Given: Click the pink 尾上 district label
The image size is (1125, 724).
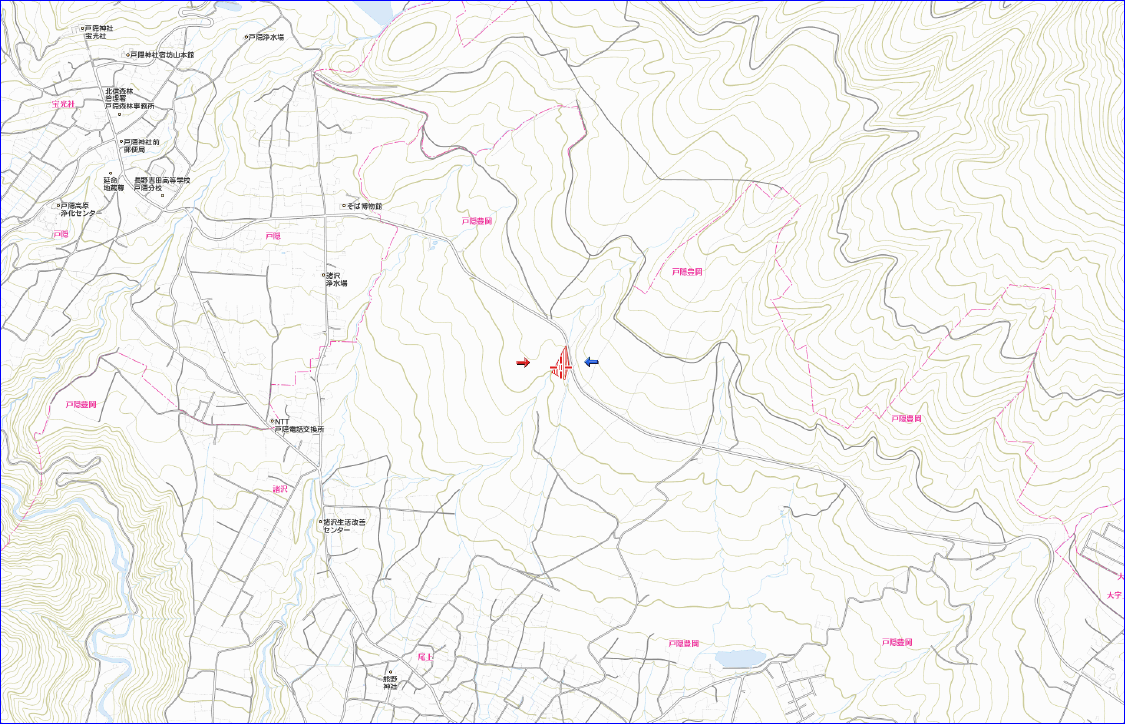Looking at the screenshot, I should [424, 656].
